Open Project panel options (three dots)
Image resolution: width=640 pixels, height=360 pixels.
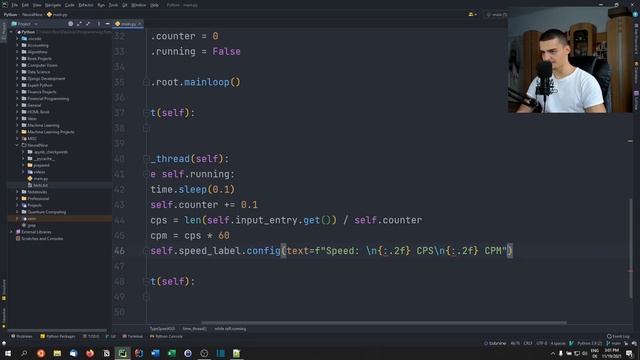point(99,24)
